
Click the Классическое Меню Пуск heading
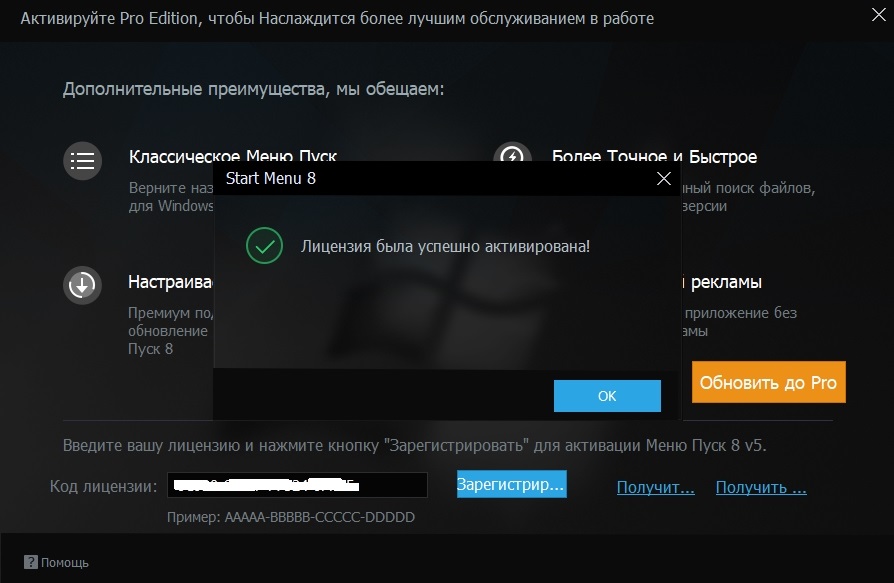(233, 156)
